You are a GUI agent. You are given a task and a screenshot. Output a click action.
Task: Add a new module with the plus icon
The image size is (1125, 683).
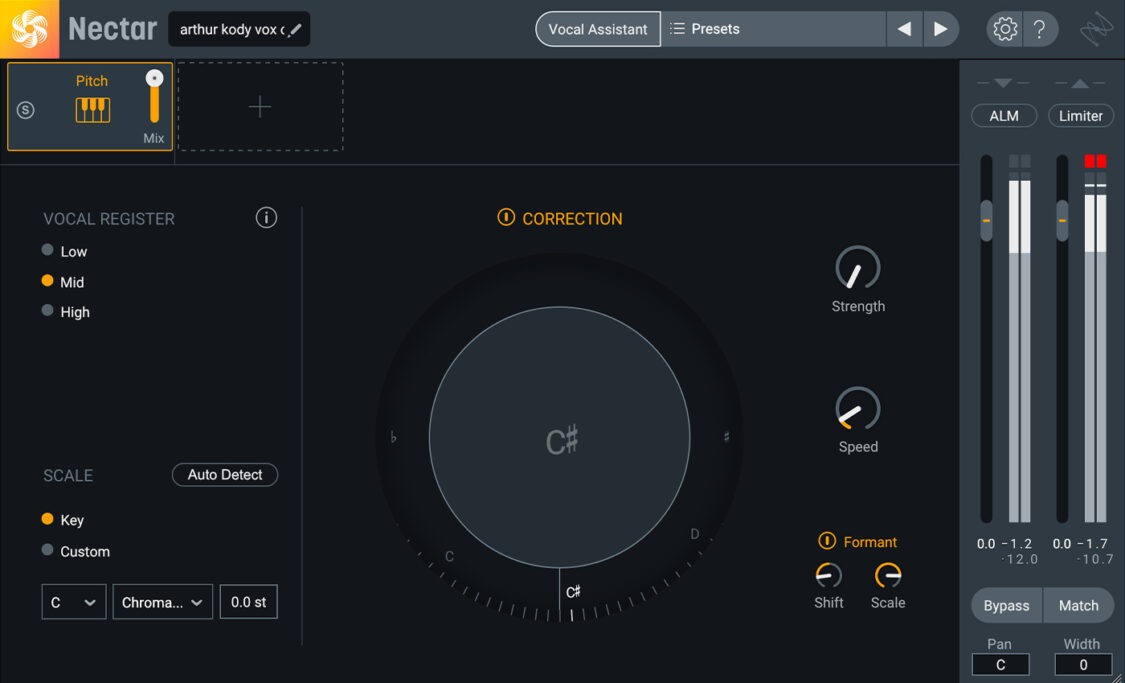tap(259, 105)
